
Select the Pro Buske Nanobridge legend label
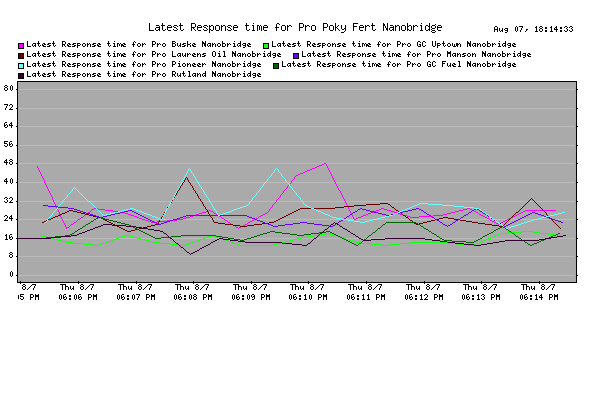pos(139,44)
